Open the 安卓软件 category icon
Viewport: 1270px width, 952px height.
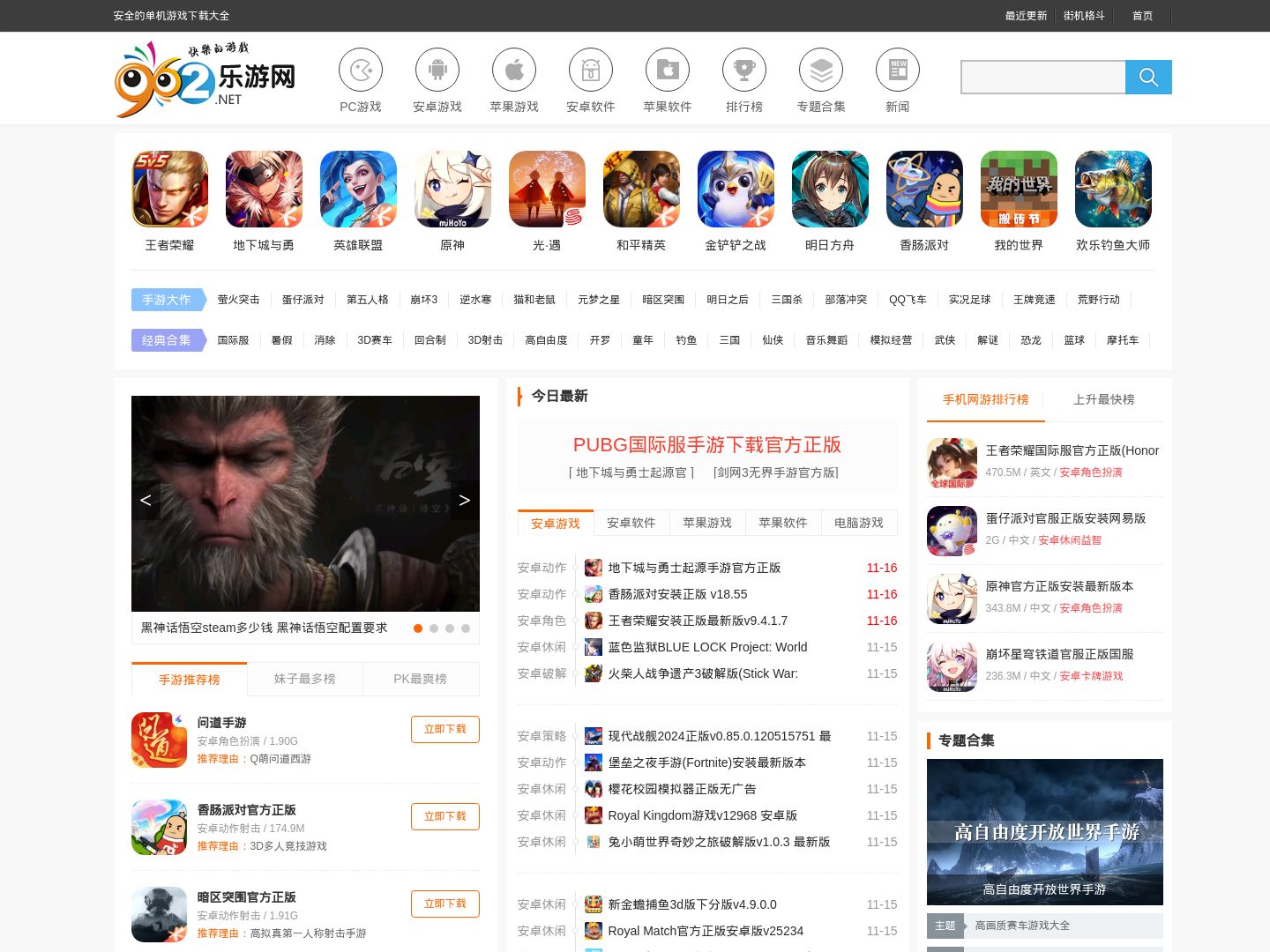[x=591, y=71]
